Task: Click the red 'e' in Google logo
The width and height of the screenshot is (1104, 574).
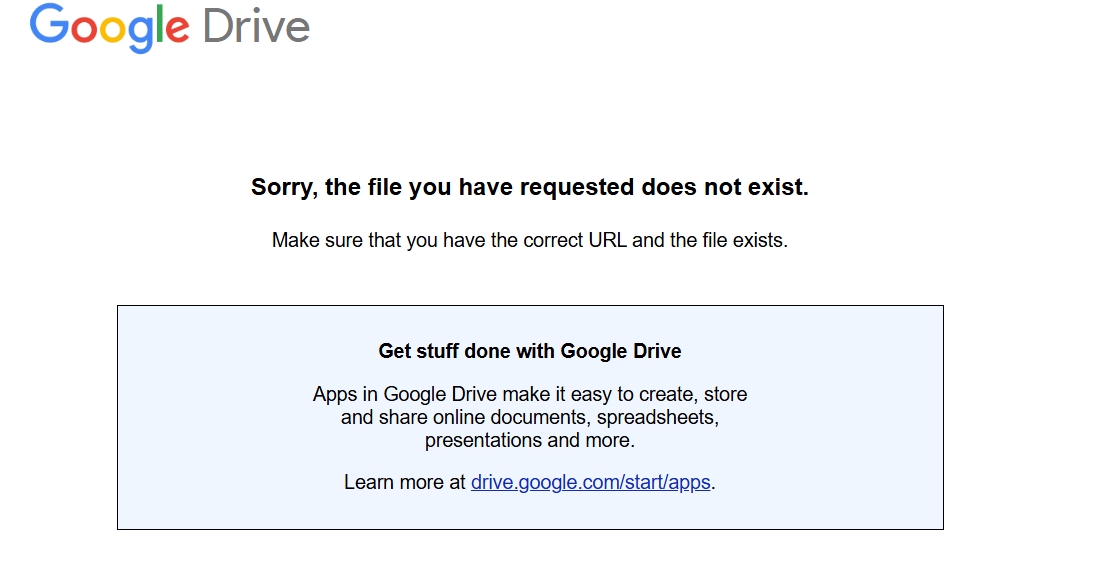Action: pyautogui.click(x=177, y=30)
